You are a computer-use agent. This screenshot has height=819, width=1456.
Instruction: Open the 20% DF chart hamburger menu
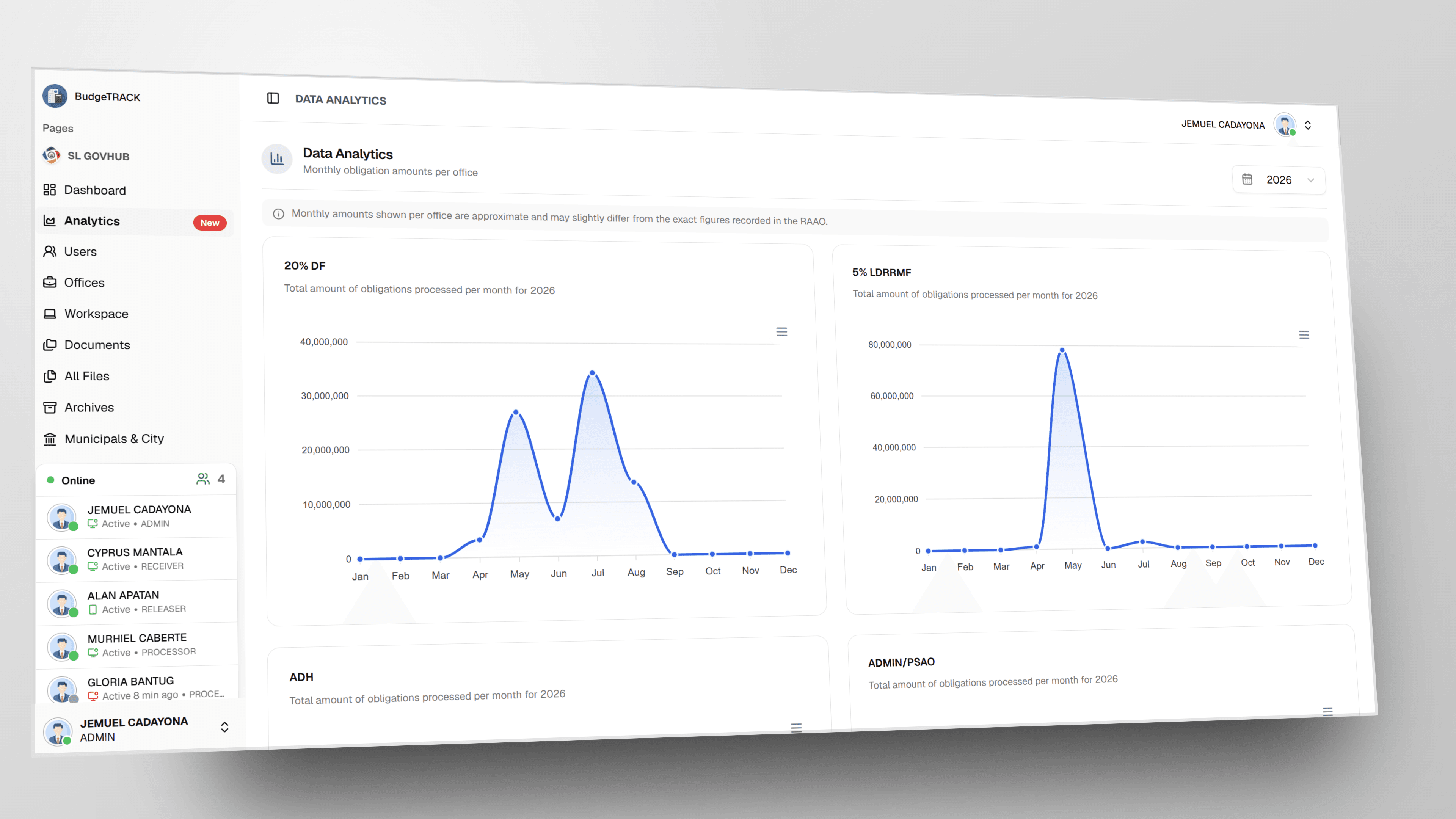coord(782,332)
